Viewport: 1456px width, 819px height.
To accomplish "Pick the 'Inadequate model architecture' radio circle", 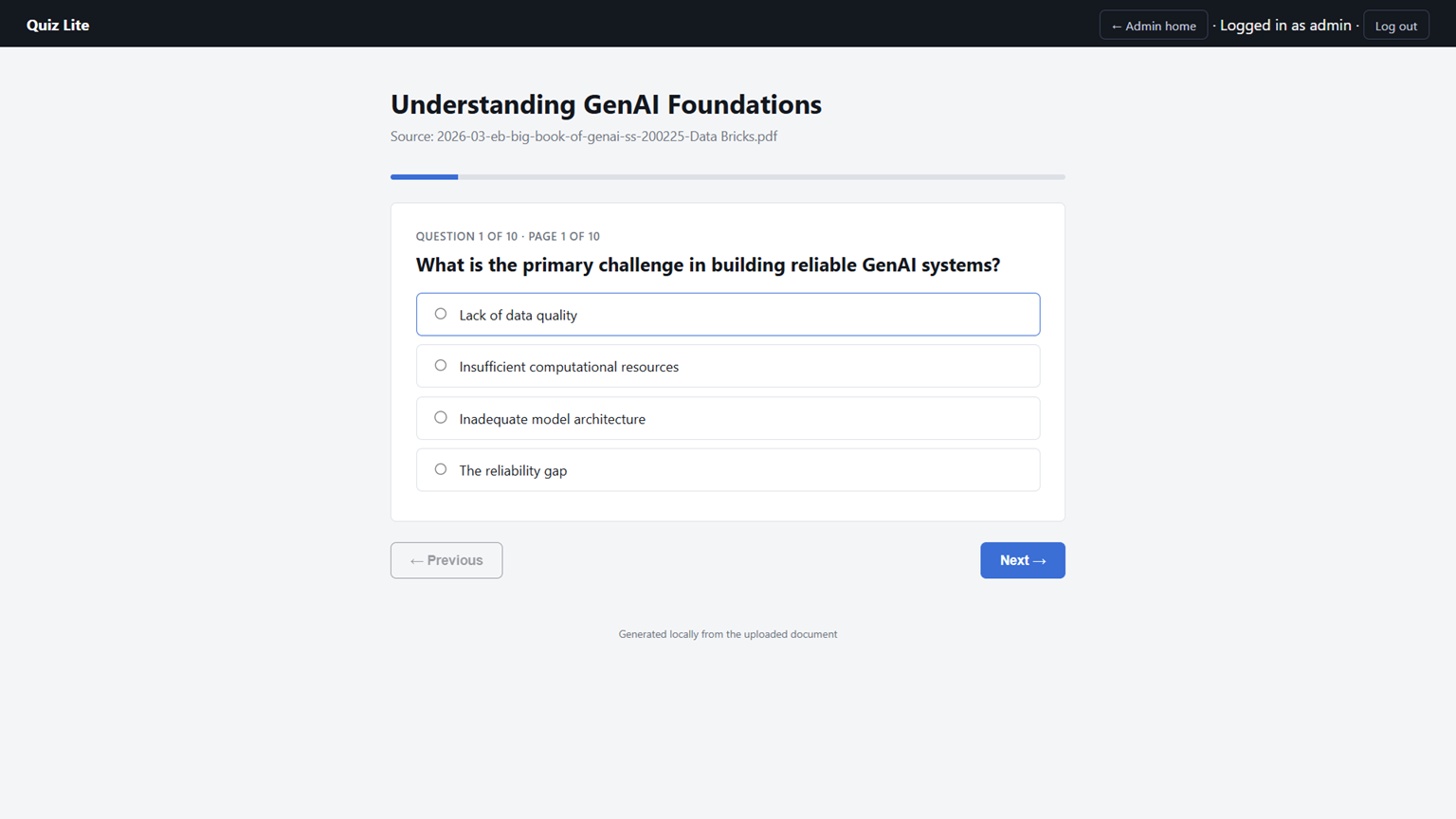I will pos(441,418).
